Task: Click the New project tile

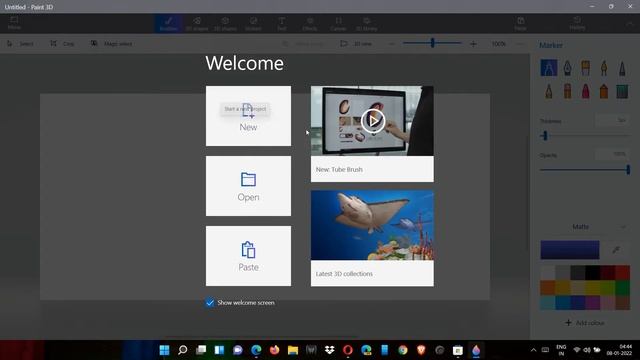Action: pyautogui.click(x=248, y=116)
